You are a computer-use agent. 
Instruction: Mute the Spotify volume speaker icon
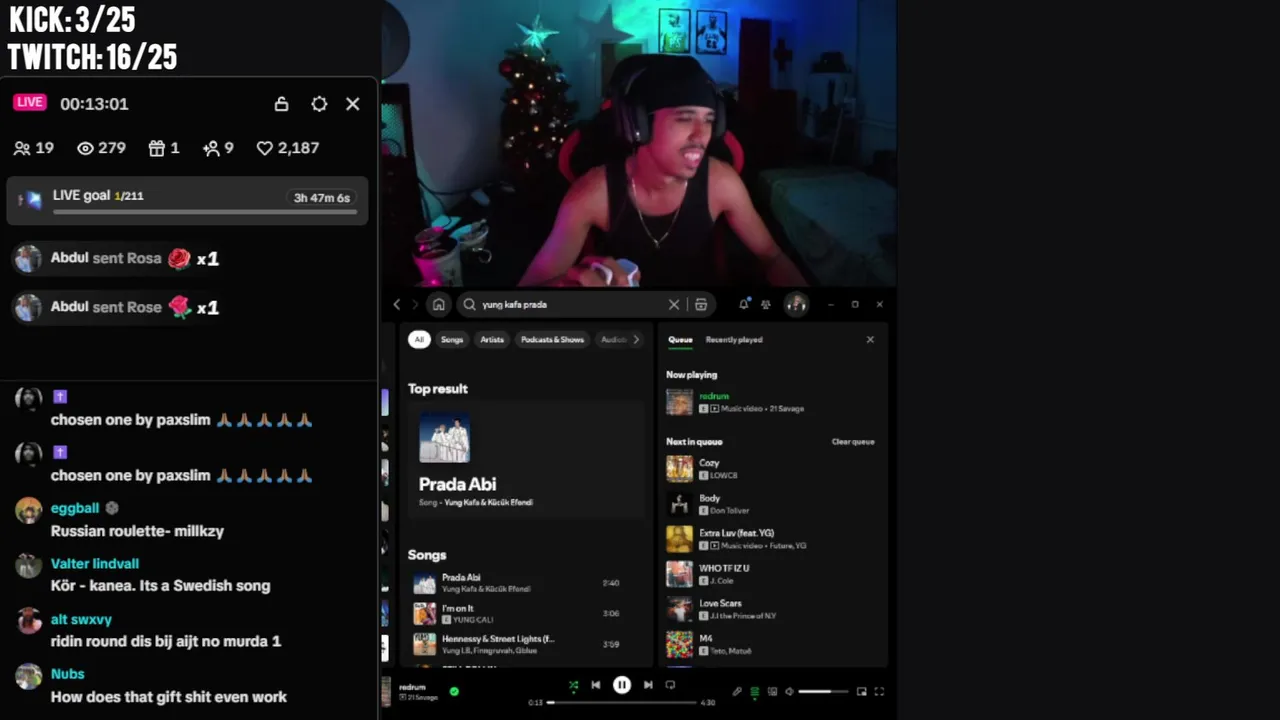[x=789, y=691]
